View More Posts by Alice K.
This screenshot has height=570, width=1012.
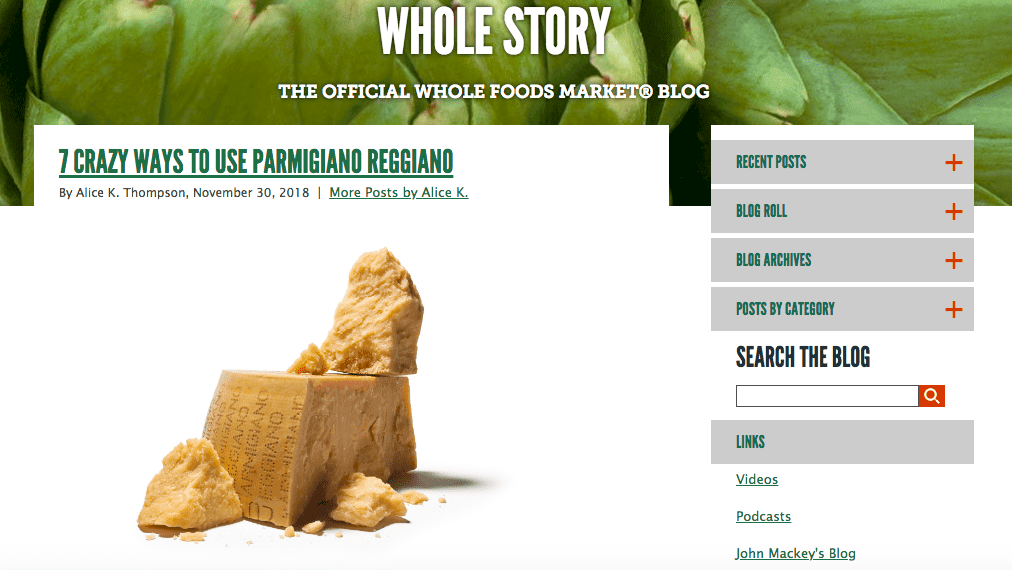(x=399, y=192)
